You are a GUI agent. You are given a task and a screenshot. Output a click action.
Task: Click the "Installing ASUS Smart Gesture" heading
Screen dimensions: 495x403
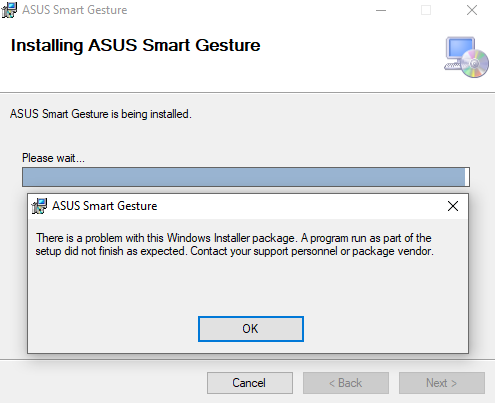click(x=135, y=45)
